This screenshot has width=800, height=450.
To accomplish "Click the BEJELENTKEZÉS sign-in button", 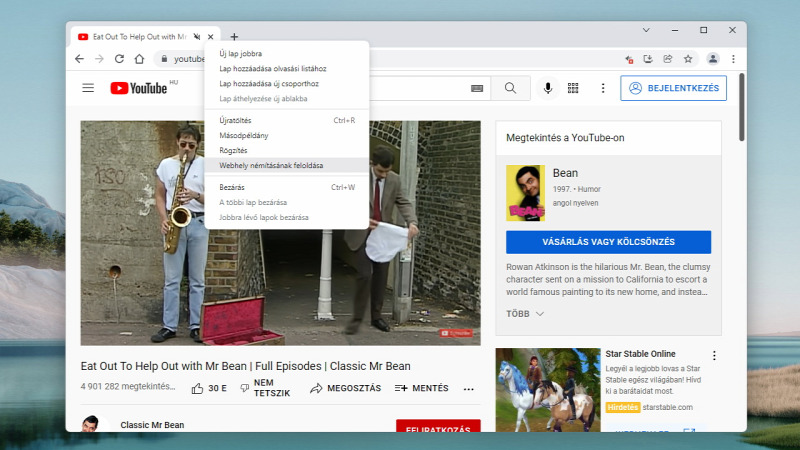I will [x=673, y=88].
